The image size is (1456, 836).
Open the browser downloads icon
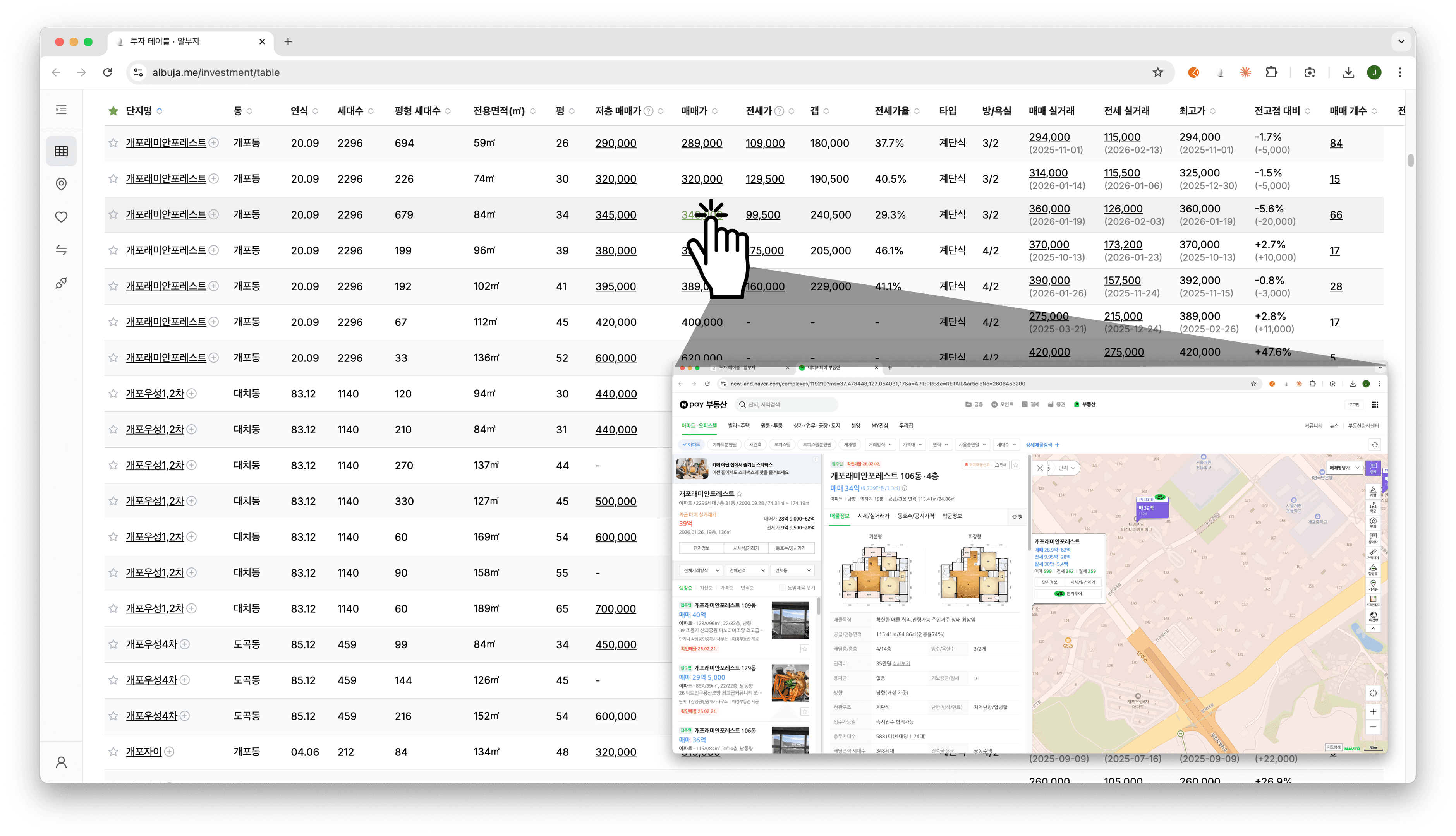[x=1349, y=72]
